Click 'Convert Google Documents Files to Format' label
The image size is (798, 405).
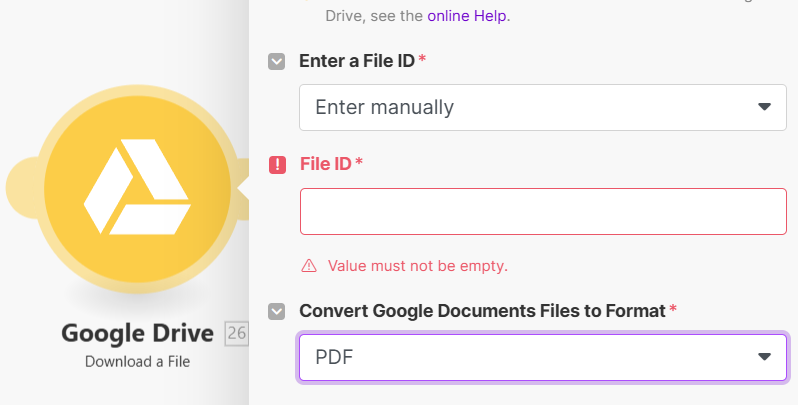pos(482,311)
